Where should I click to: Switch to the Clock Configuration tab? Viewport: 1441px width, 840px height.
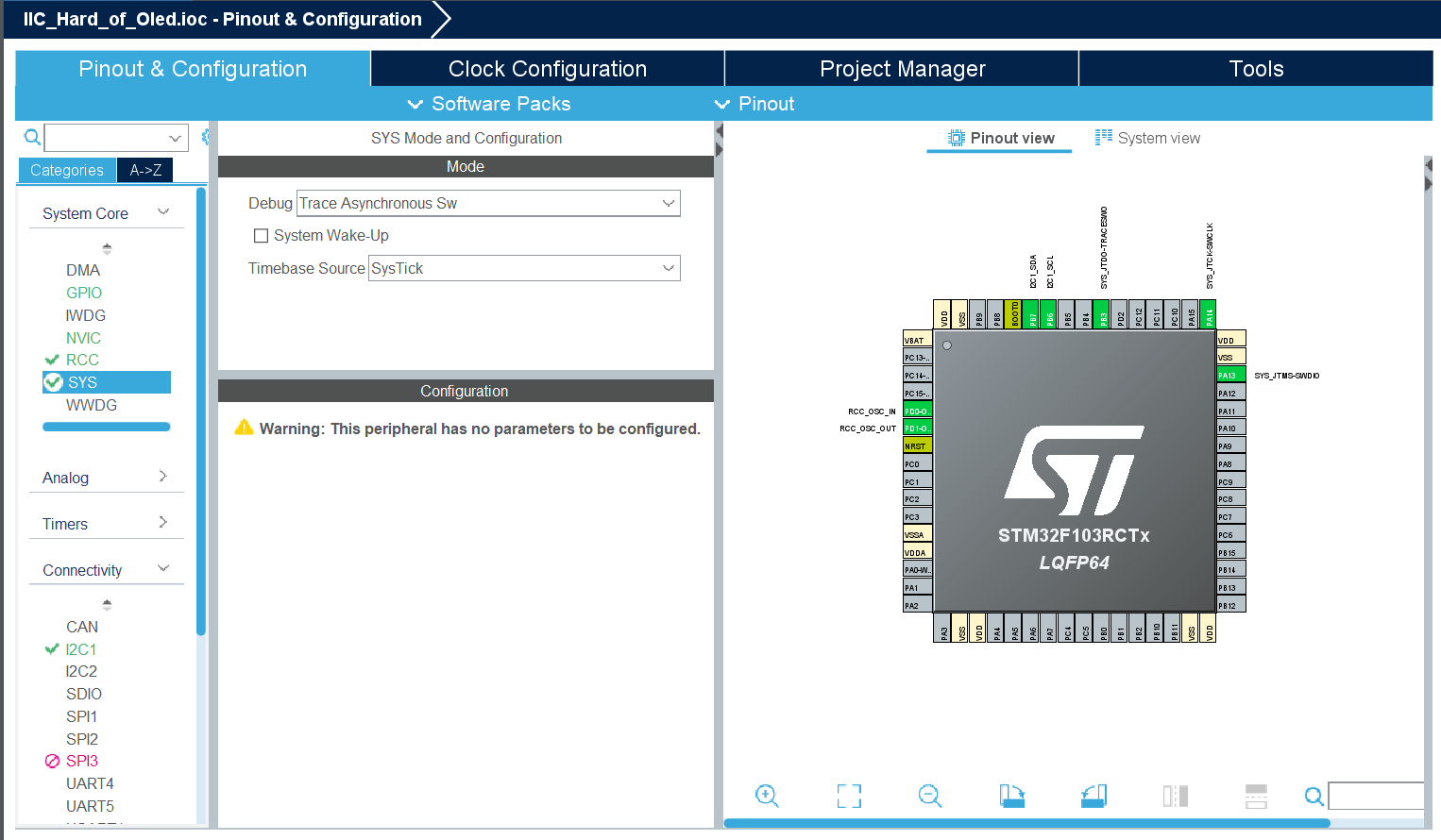(x=548, y=69)
